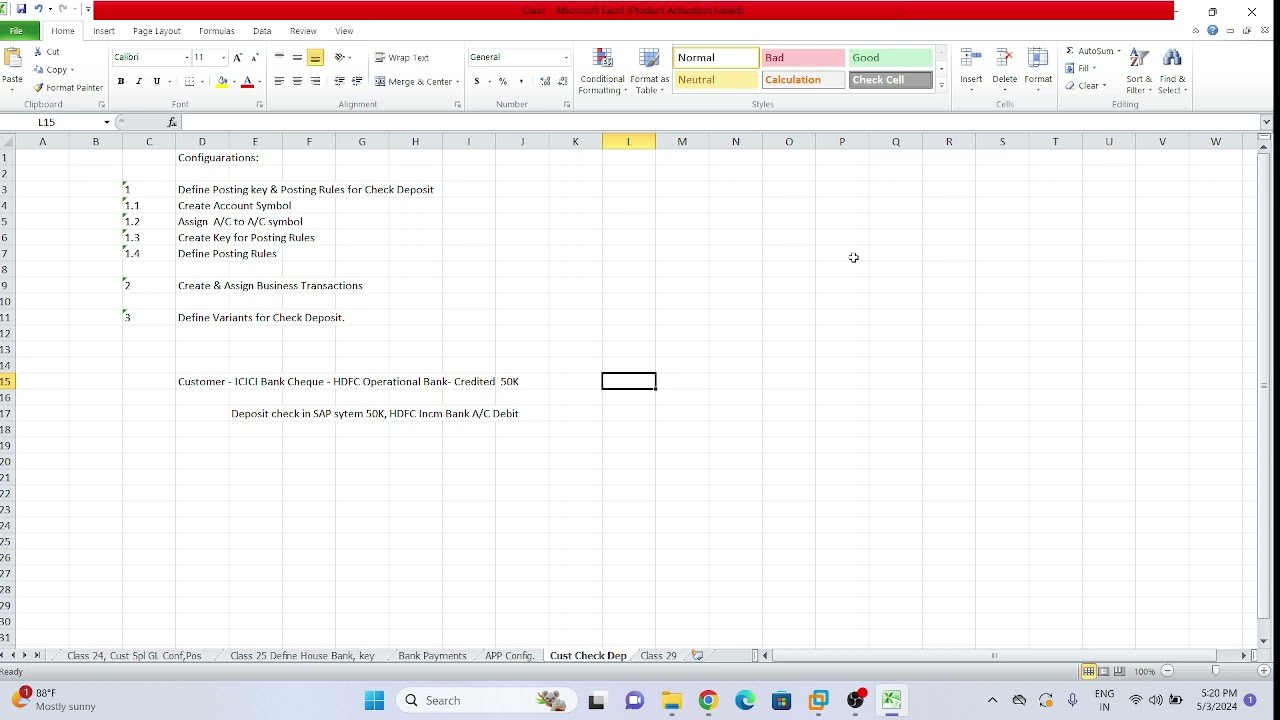Align text right icon

[x=315, y=82]
